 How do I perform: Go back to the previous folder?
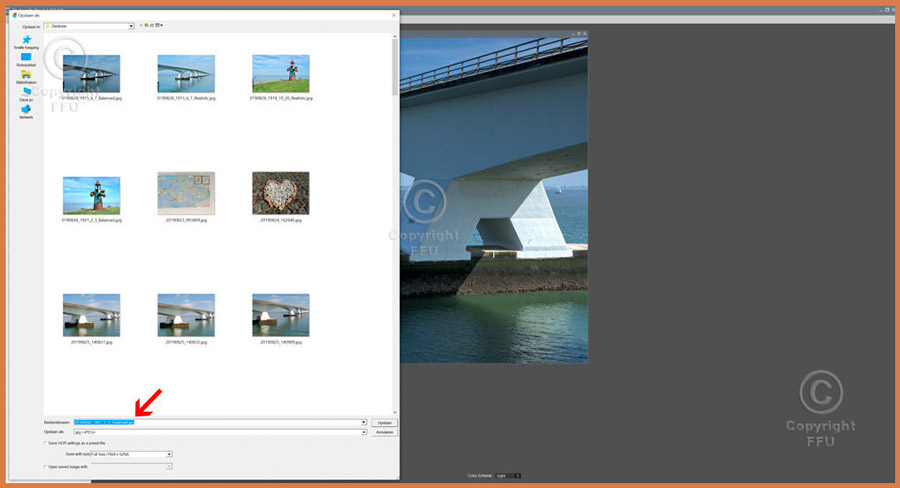[x=141, y=25]
